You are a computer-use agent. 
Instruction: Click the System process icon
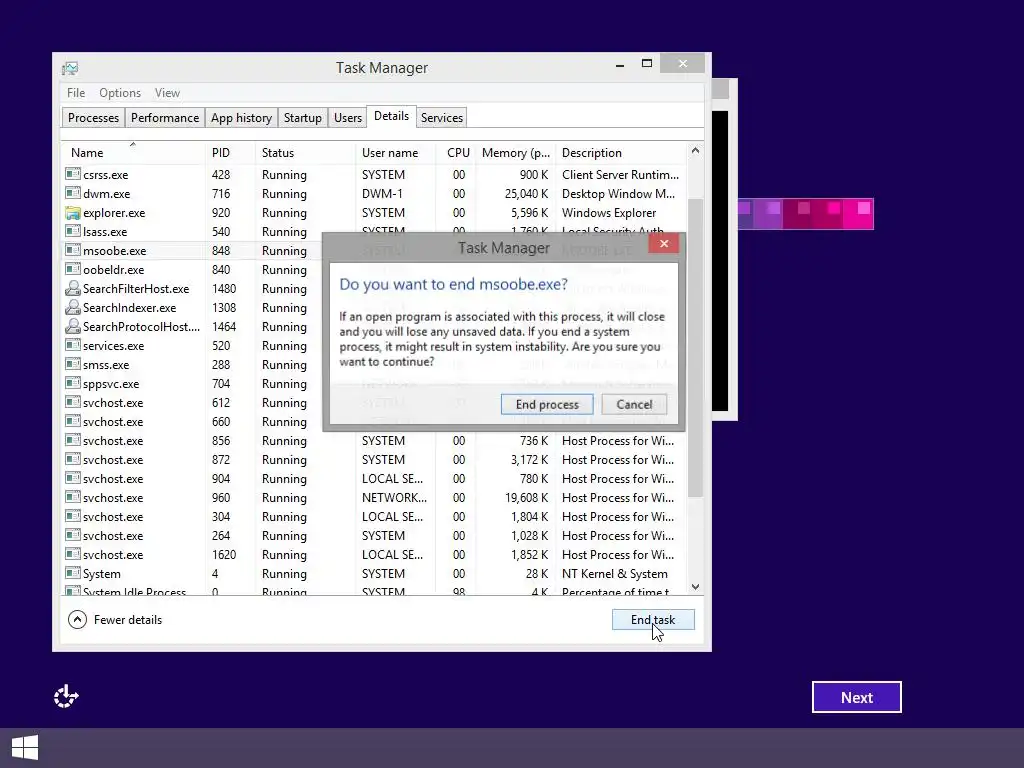[x=72, y=573]
